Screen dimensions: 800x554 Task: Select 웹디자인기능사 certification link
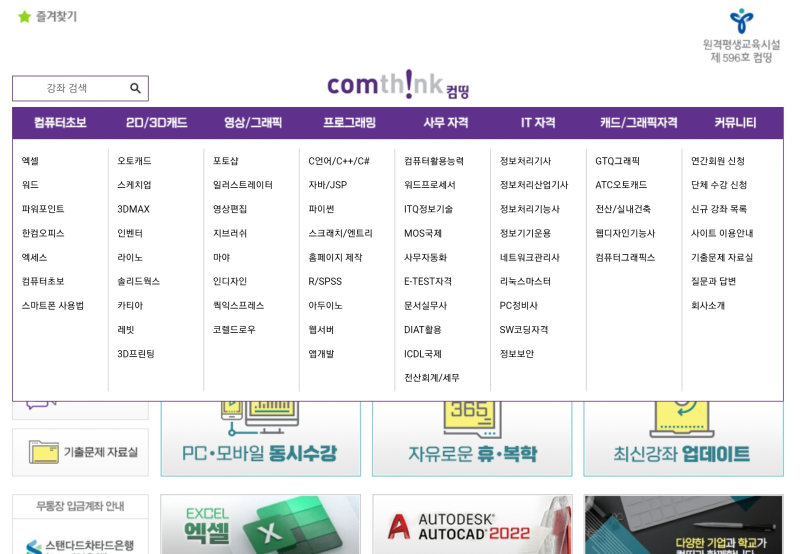tap(625, 234)
